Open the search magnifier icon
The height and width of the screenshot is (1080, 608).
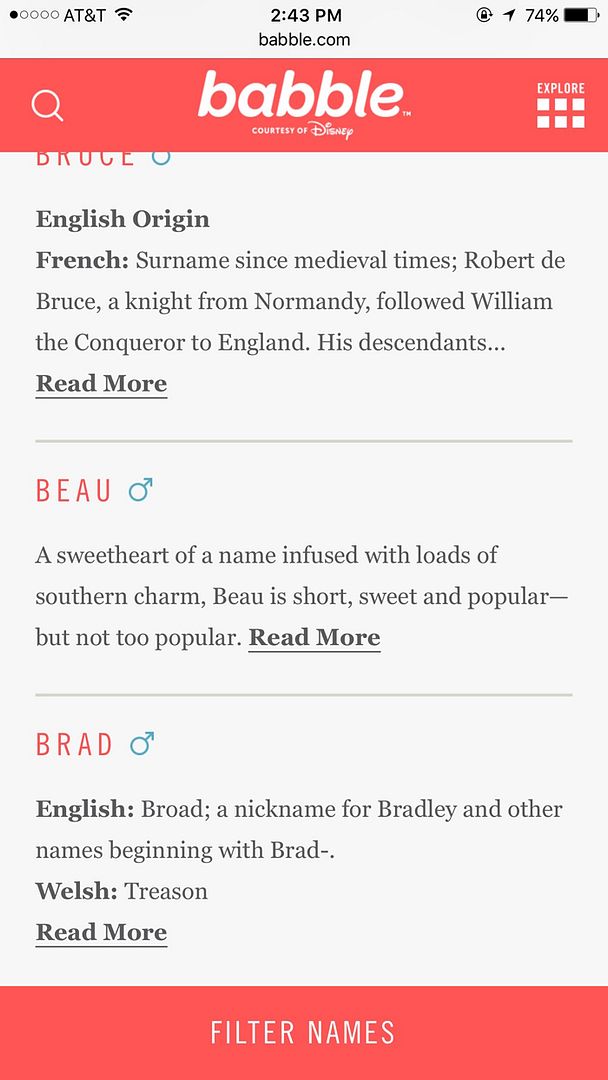[48, 106]
